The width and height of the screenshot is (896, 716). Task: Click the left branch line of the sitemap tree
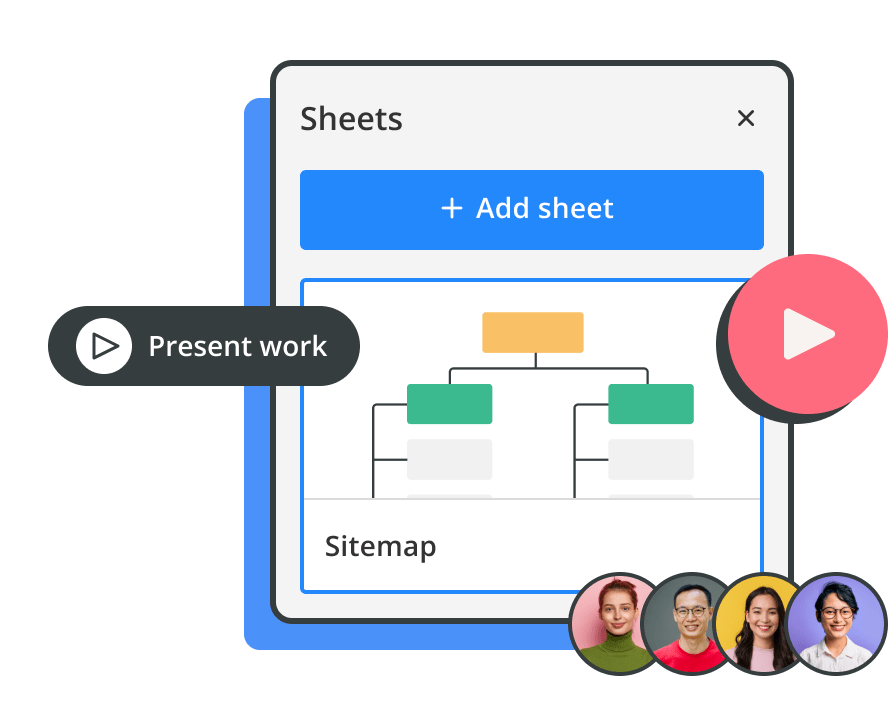(374, 450)
